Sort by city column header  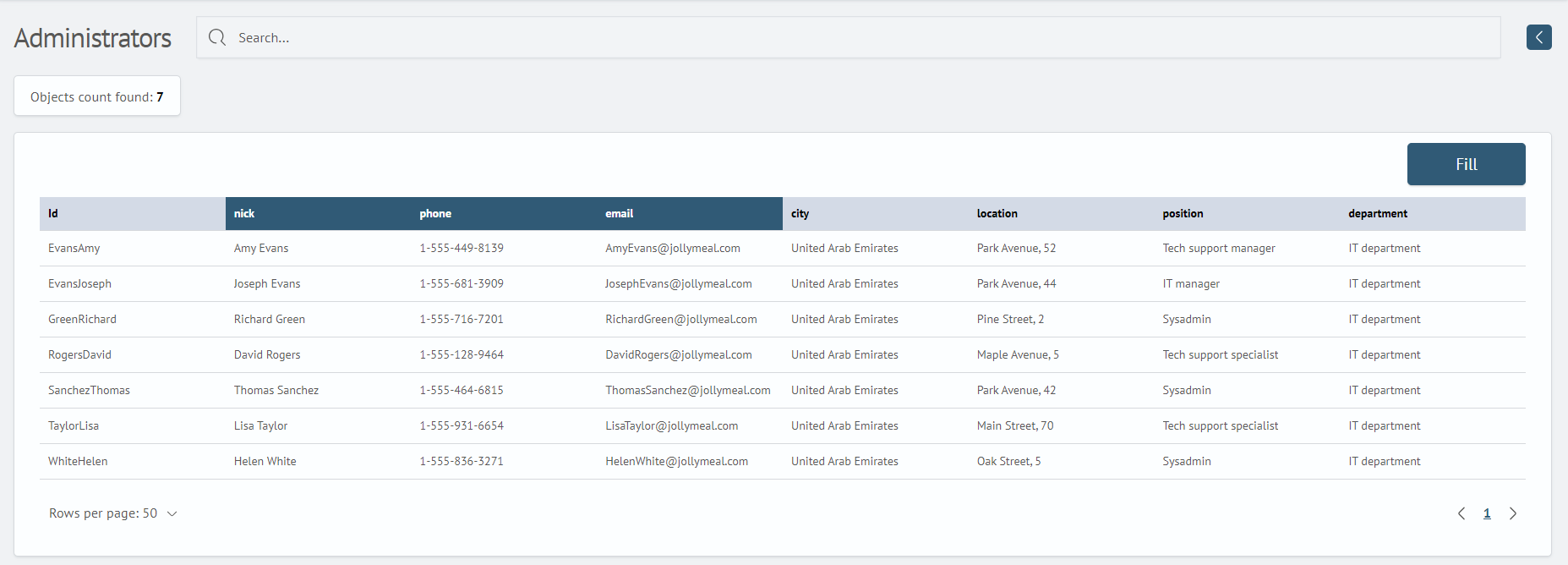(x=876, y=213)
